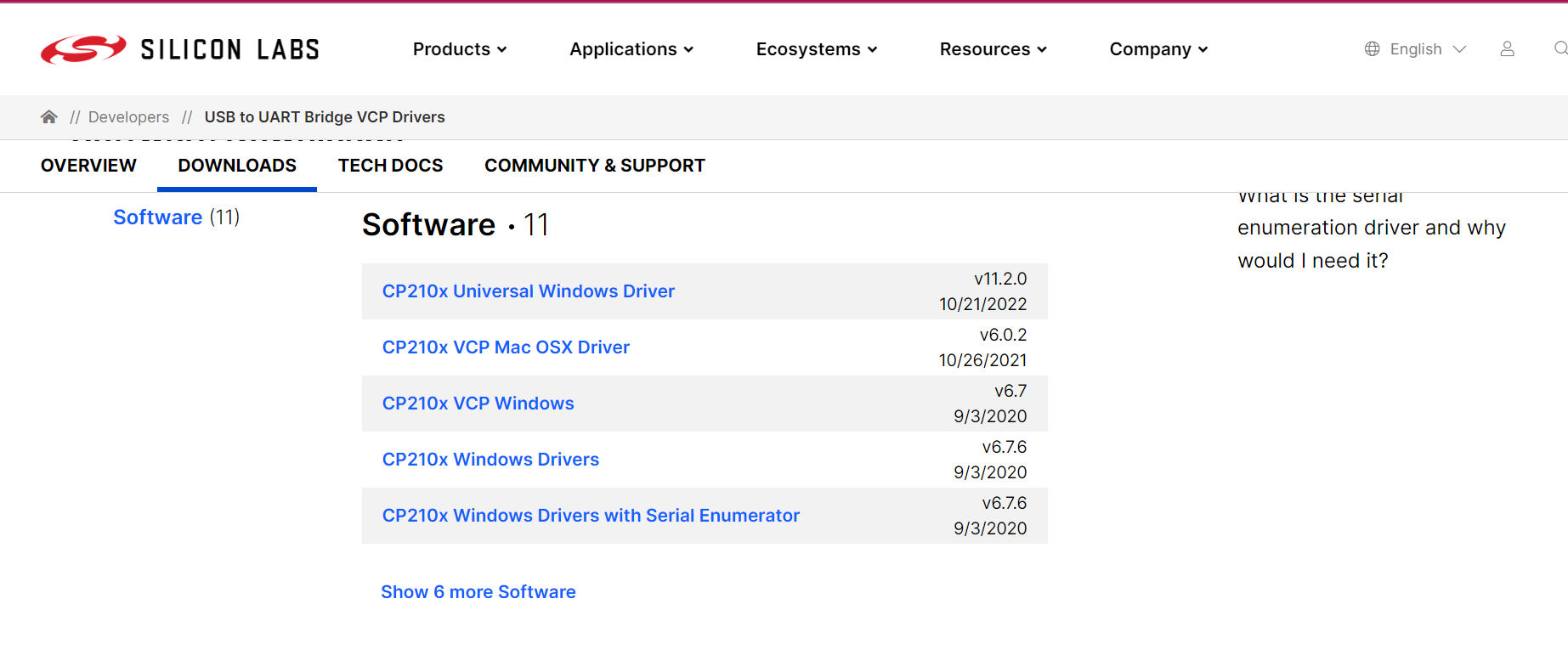Open CP210x VCP Mac OSX Driver link
The image size is (1568, 672).
point(506,347)
